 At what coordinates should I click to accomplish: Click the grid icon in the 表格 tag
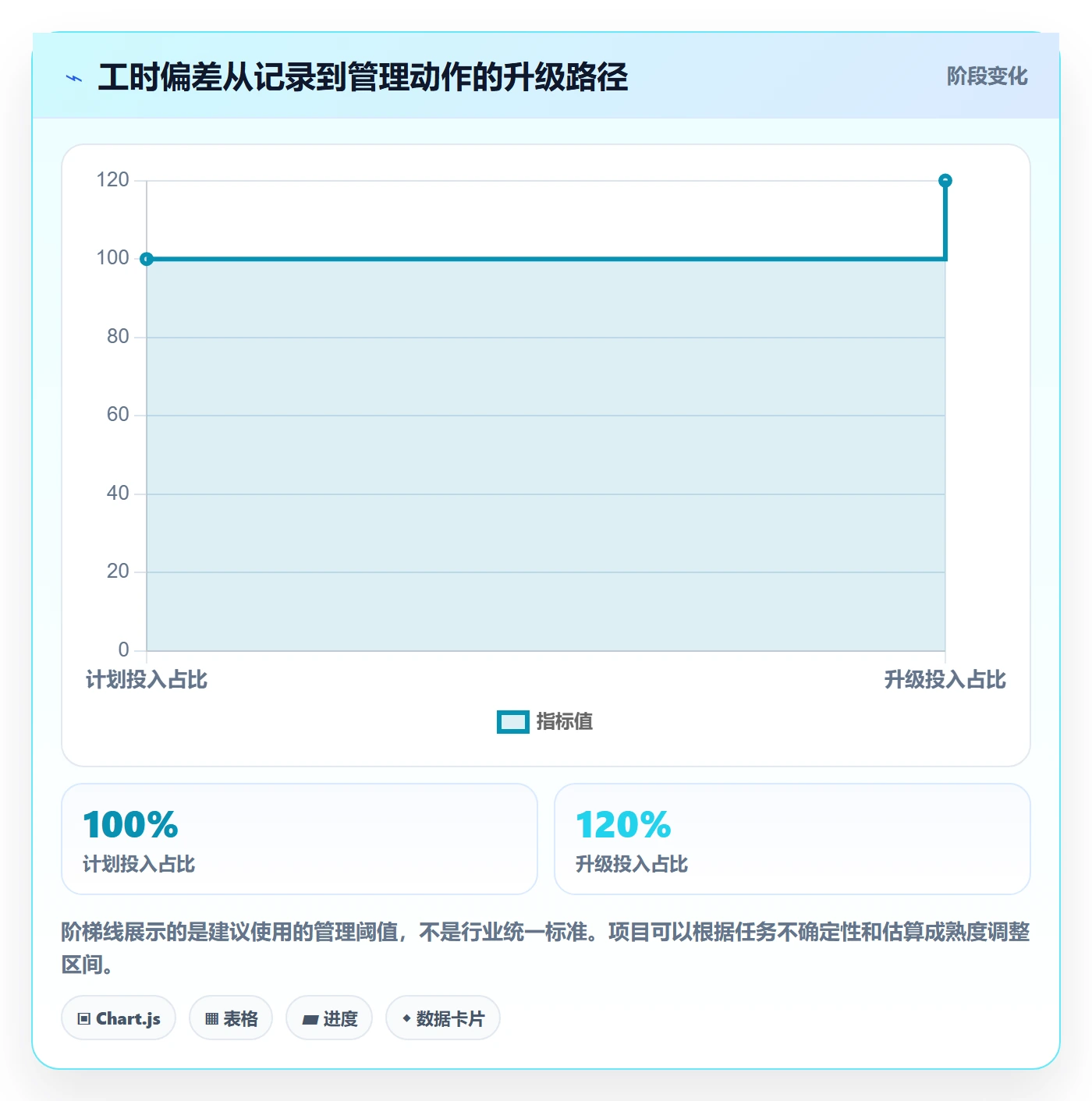click(x=211, y=1018)
